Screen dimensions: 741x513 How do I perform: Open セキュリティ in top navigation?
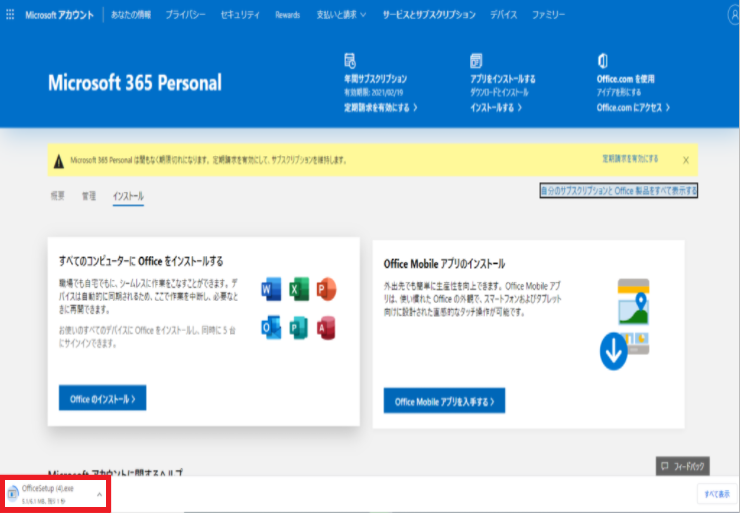pyautogui.click(x=240, y=15)
